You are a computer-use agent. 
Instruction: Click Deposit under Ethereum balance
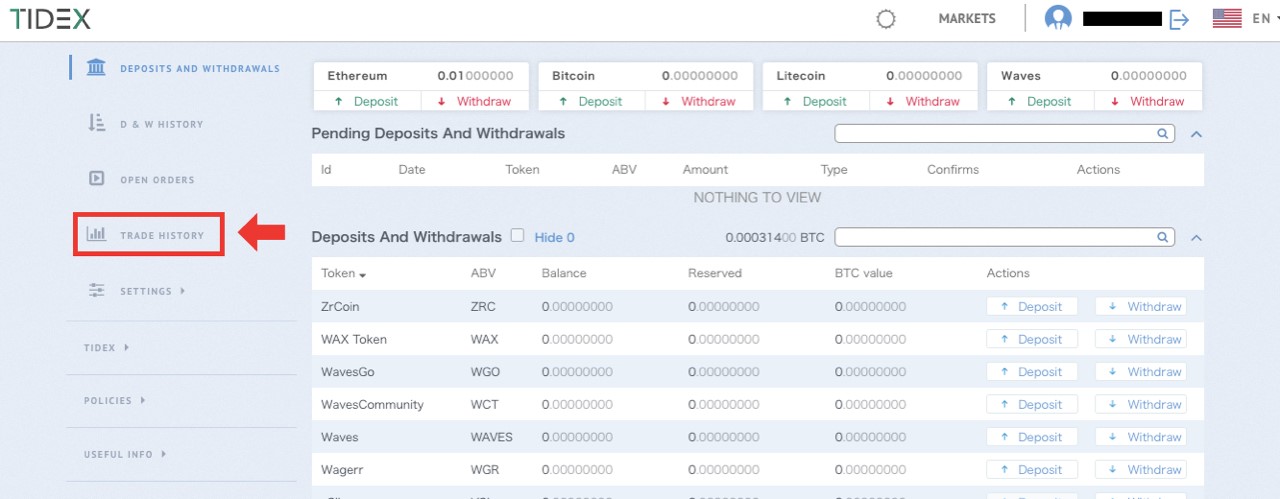coord(366,101)
